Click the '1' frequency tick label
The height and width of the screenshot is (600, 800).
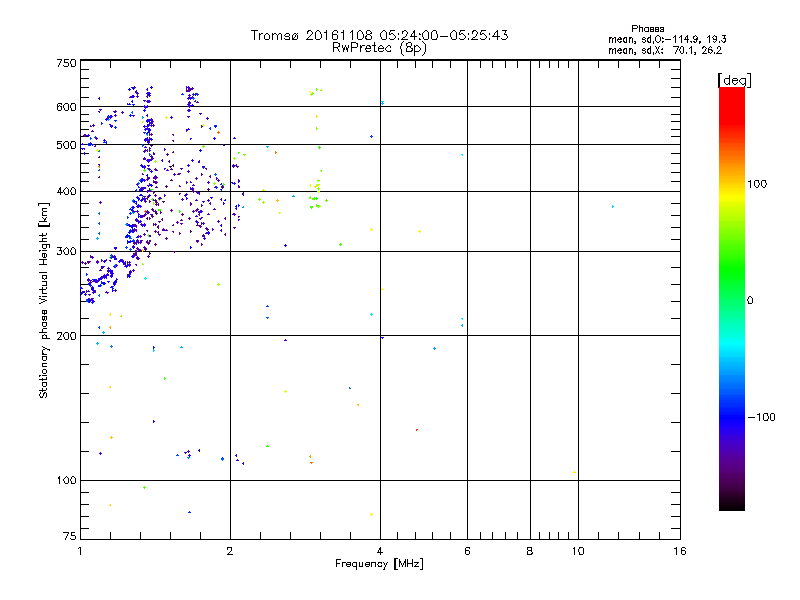point(80,551)
